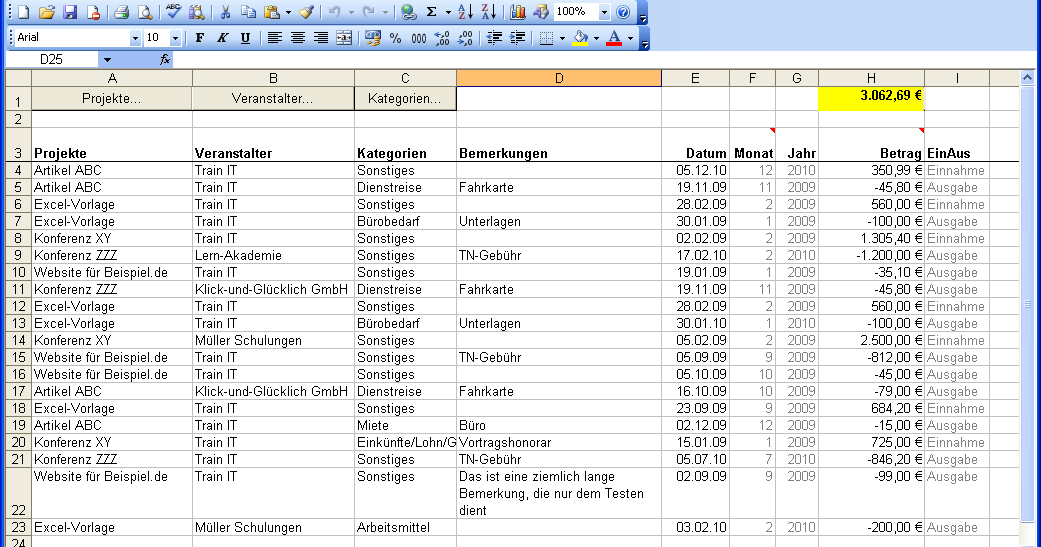1041x547 pixels.
Task: Open Print Preview
Action: pos(144,12)
